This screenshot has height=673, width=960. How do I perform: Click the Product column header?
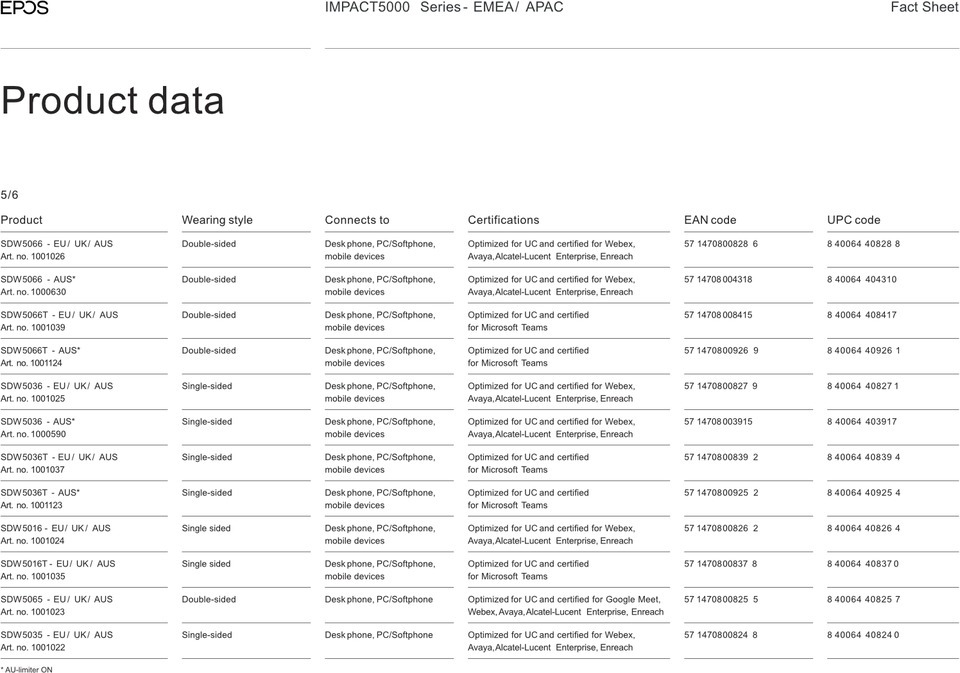pyautogui.click(x=21, y=220)
